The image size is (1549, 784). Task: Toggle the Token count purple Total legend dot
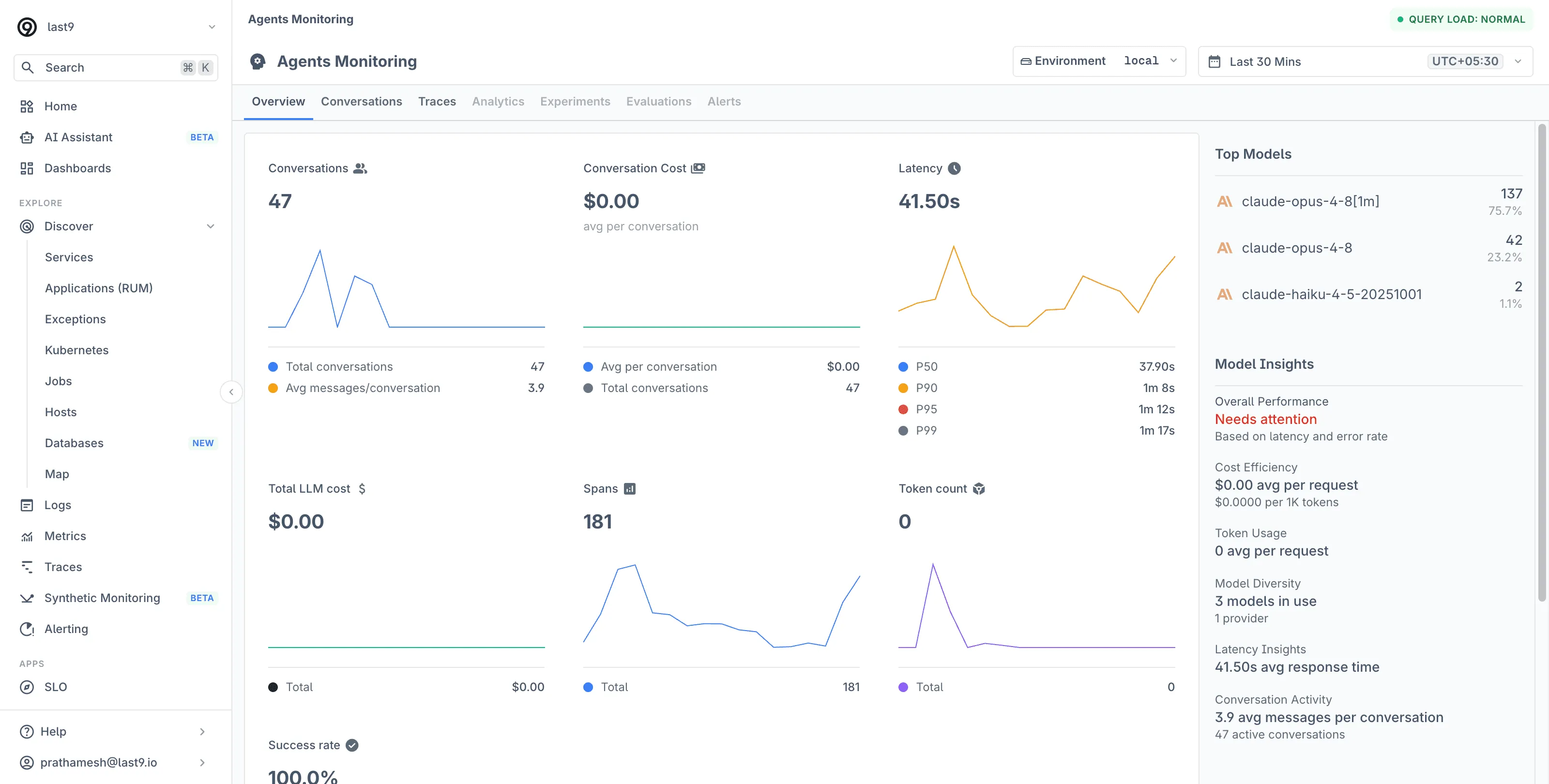click(903, 687)
